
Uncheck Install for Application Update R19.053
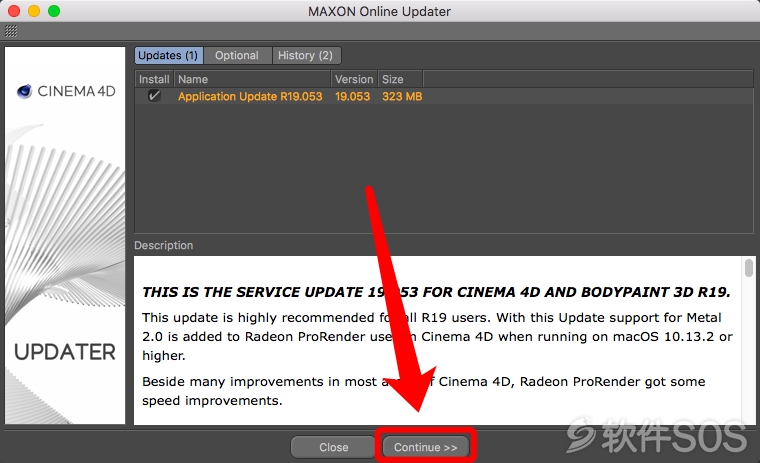tap(154, 96)
